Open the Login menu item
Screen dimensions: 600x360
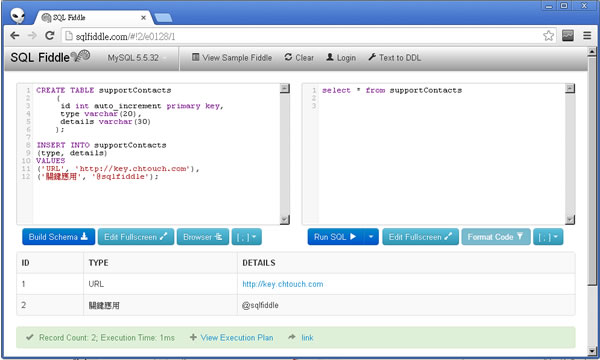point(341,58)
